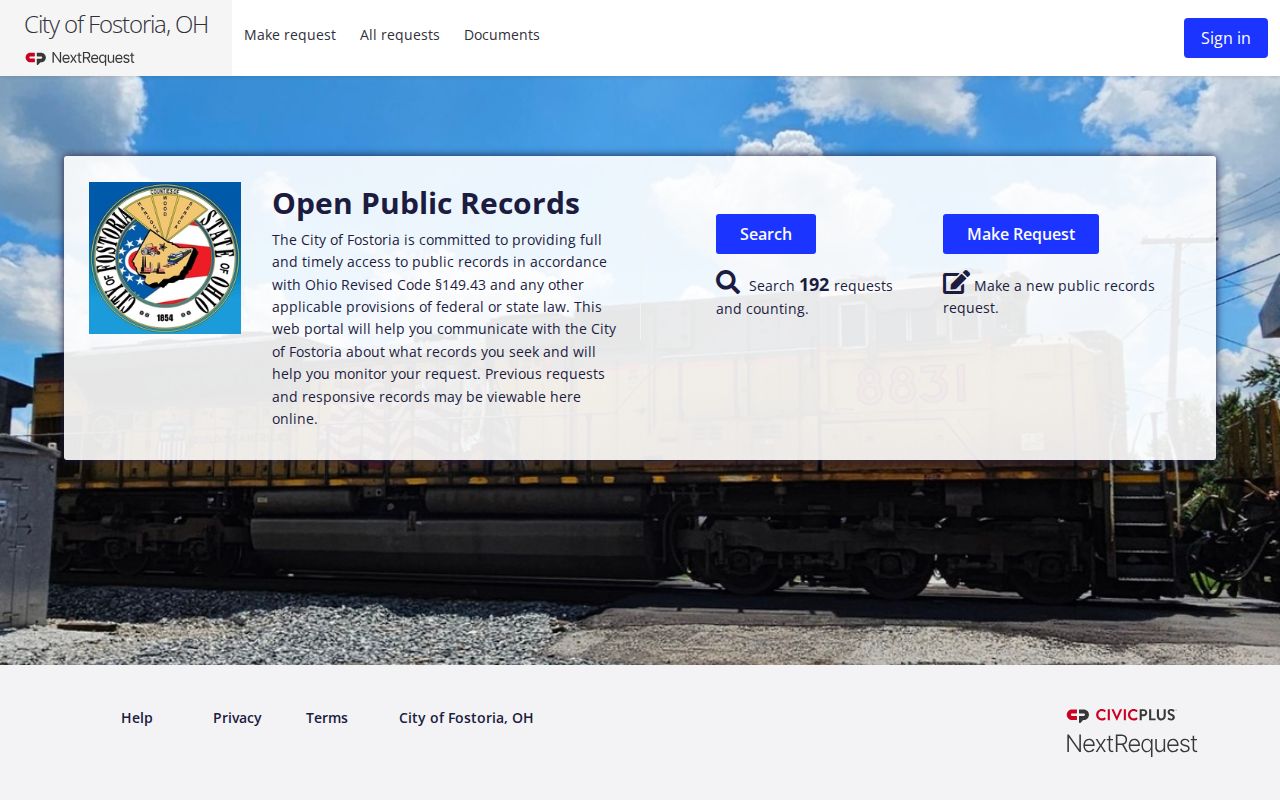
Task: Open the Help footer link
Action: coord(137,718)
